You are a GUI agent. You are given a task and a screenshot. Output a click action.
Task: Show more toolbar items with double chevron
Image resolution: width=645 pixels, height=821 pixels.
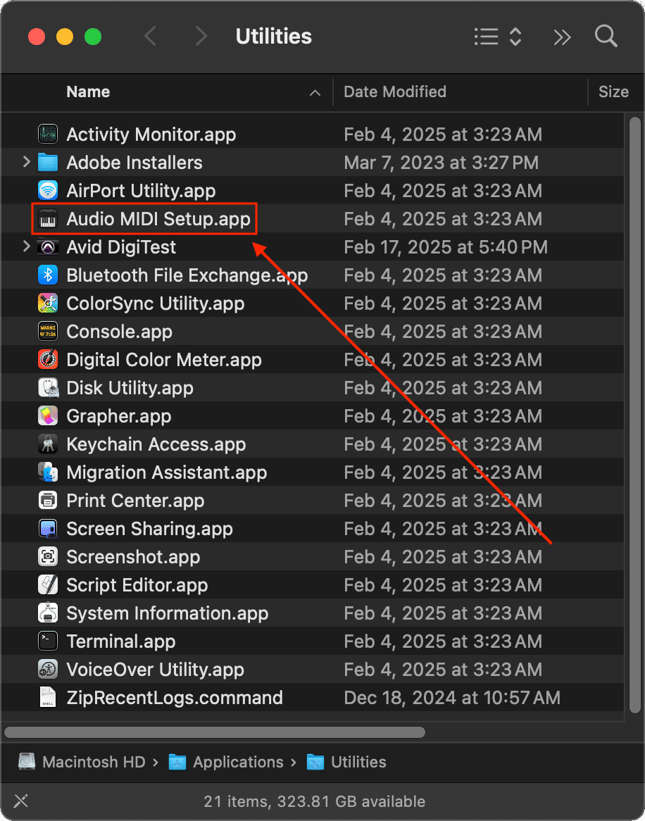point(562,37)
